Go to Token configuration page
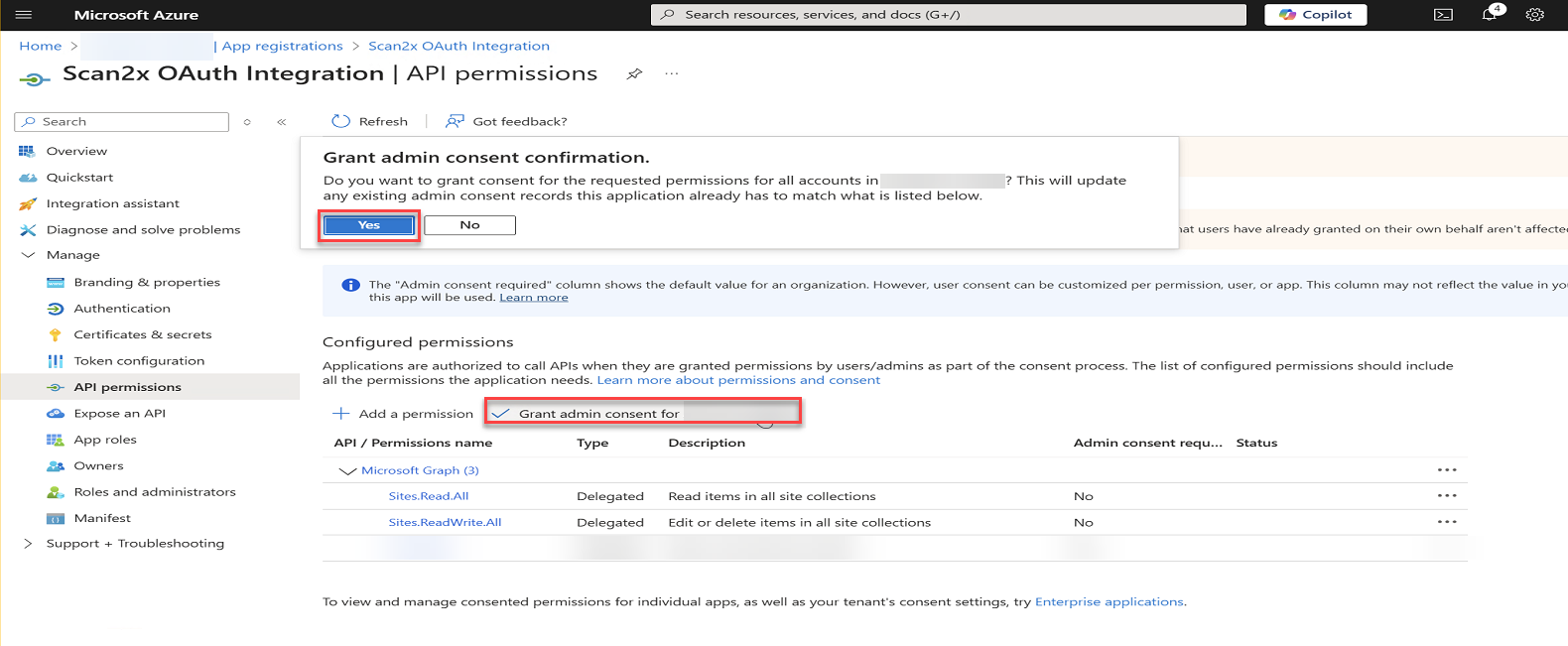 click(139, 361)
